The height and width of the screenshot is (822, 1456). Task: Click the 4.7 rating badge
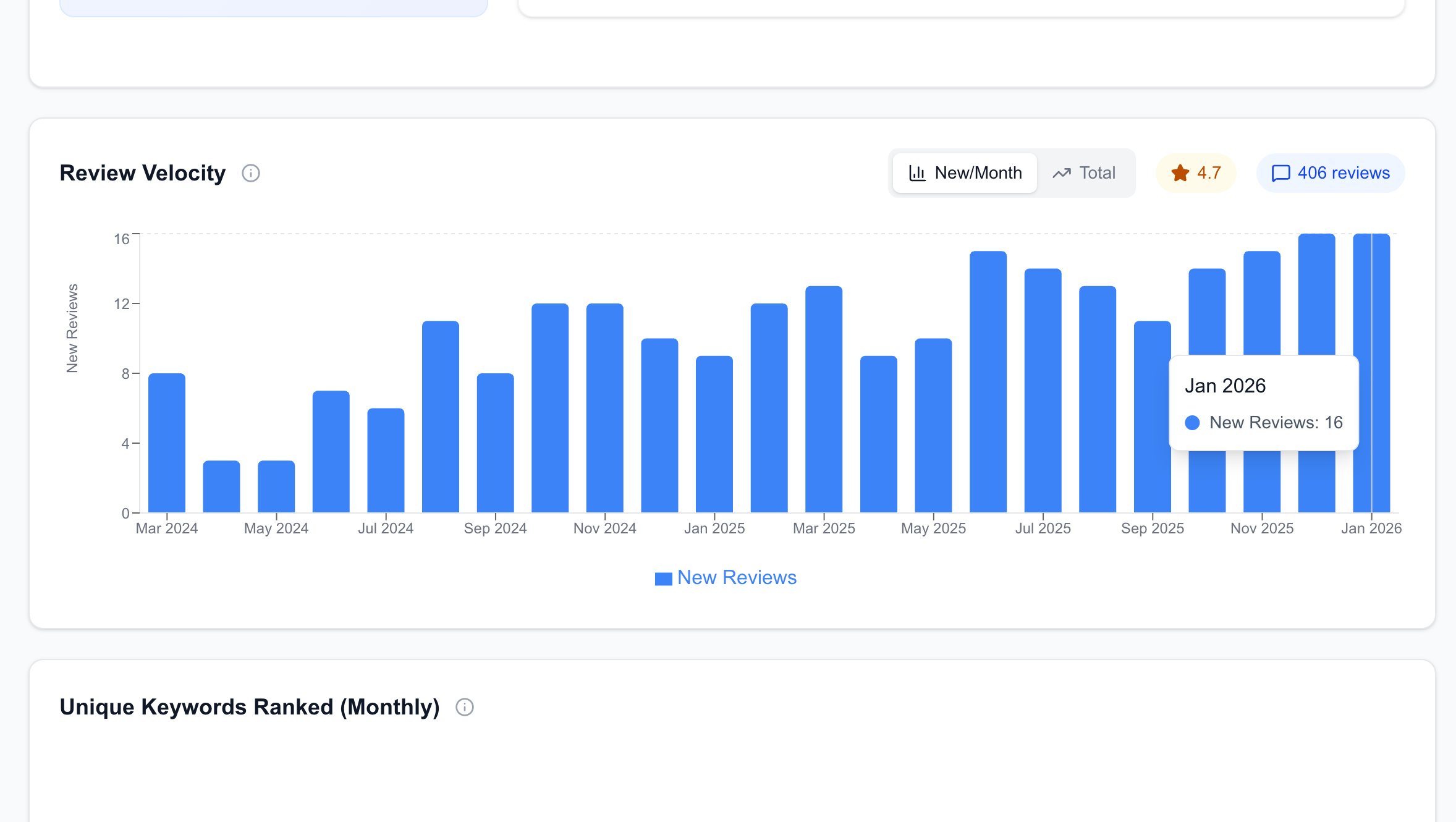pos(1195,173)
